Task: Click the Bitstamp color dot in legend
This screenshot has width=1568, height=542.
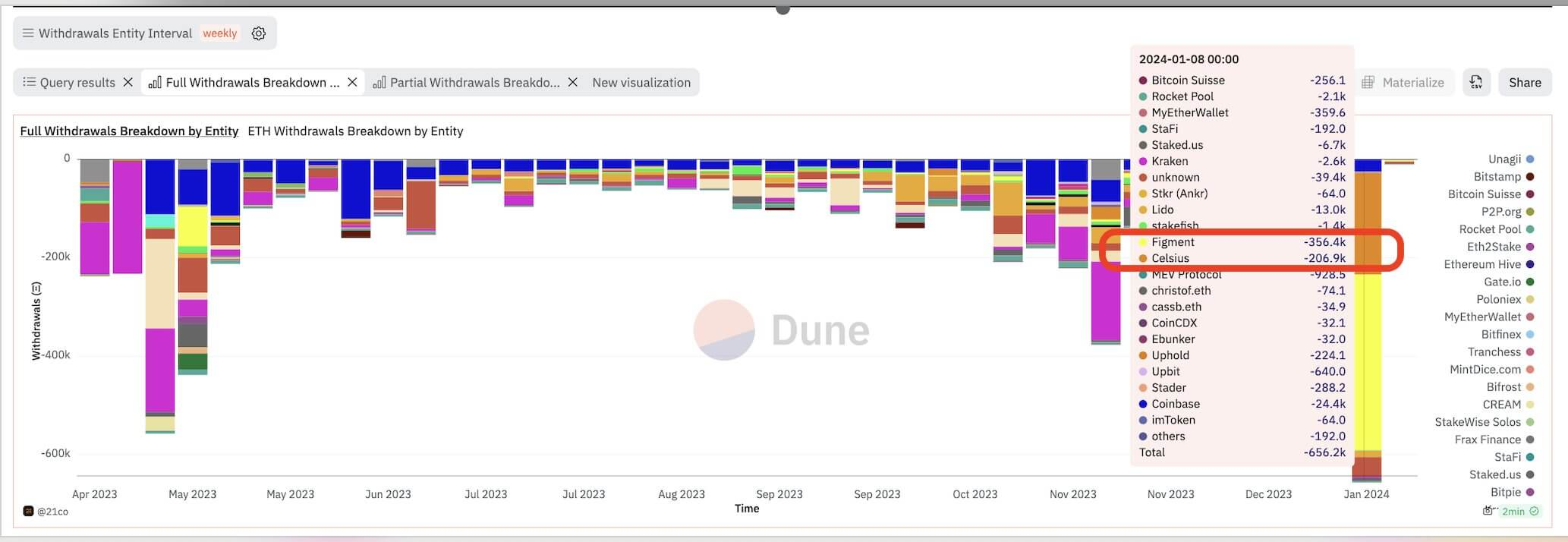Action: [x=1530, y=177]
